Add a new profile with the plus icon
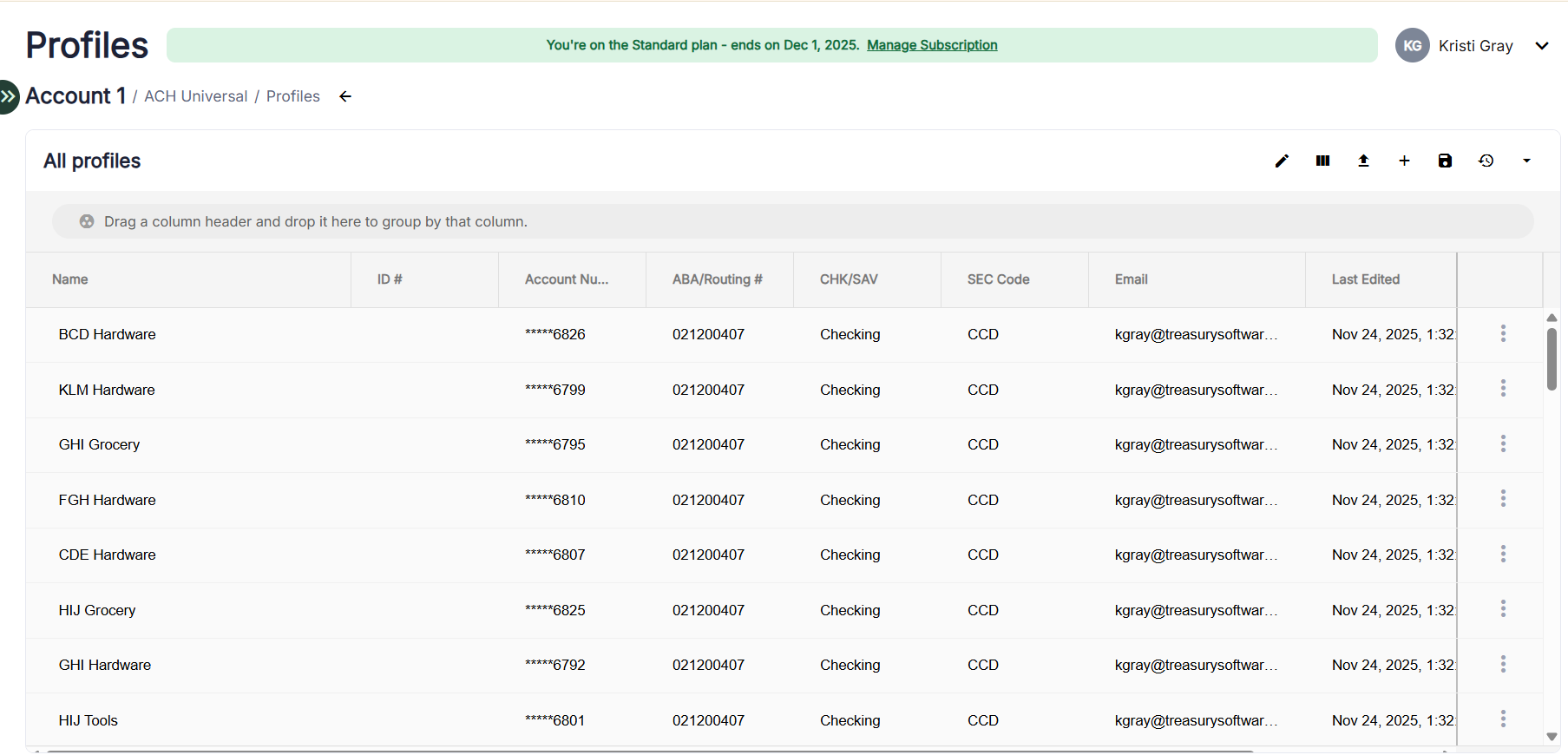The width and height of the screenshot is (1568, 755). click(x=1404, y=161)
